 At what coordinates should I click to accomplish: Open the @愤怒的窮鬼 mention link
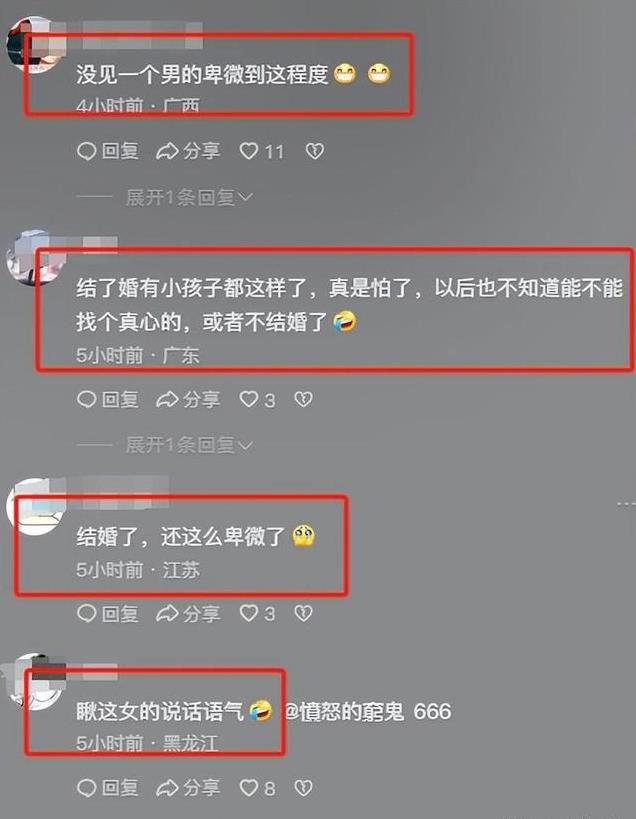(344, 711)
